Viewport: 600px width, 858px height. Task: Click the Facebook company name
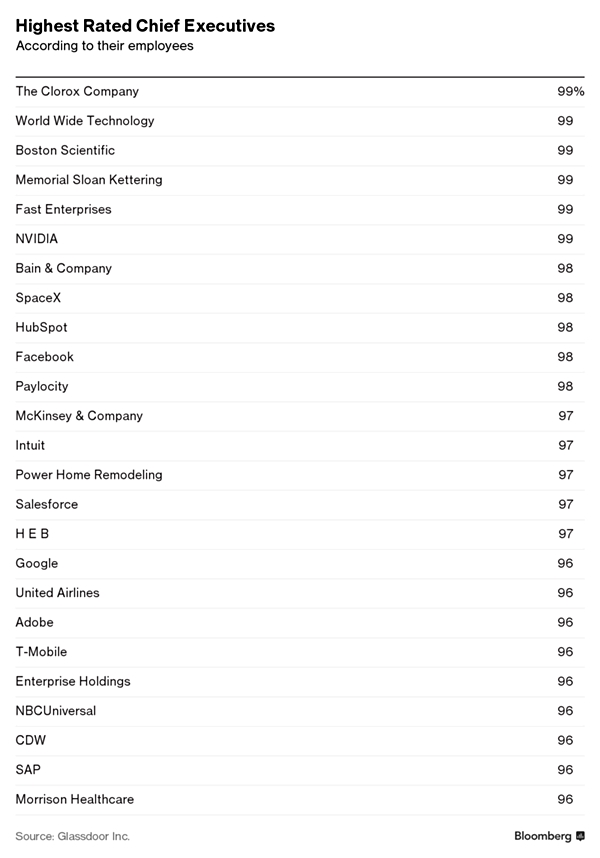pyautogui.click(x=45, y=357)
